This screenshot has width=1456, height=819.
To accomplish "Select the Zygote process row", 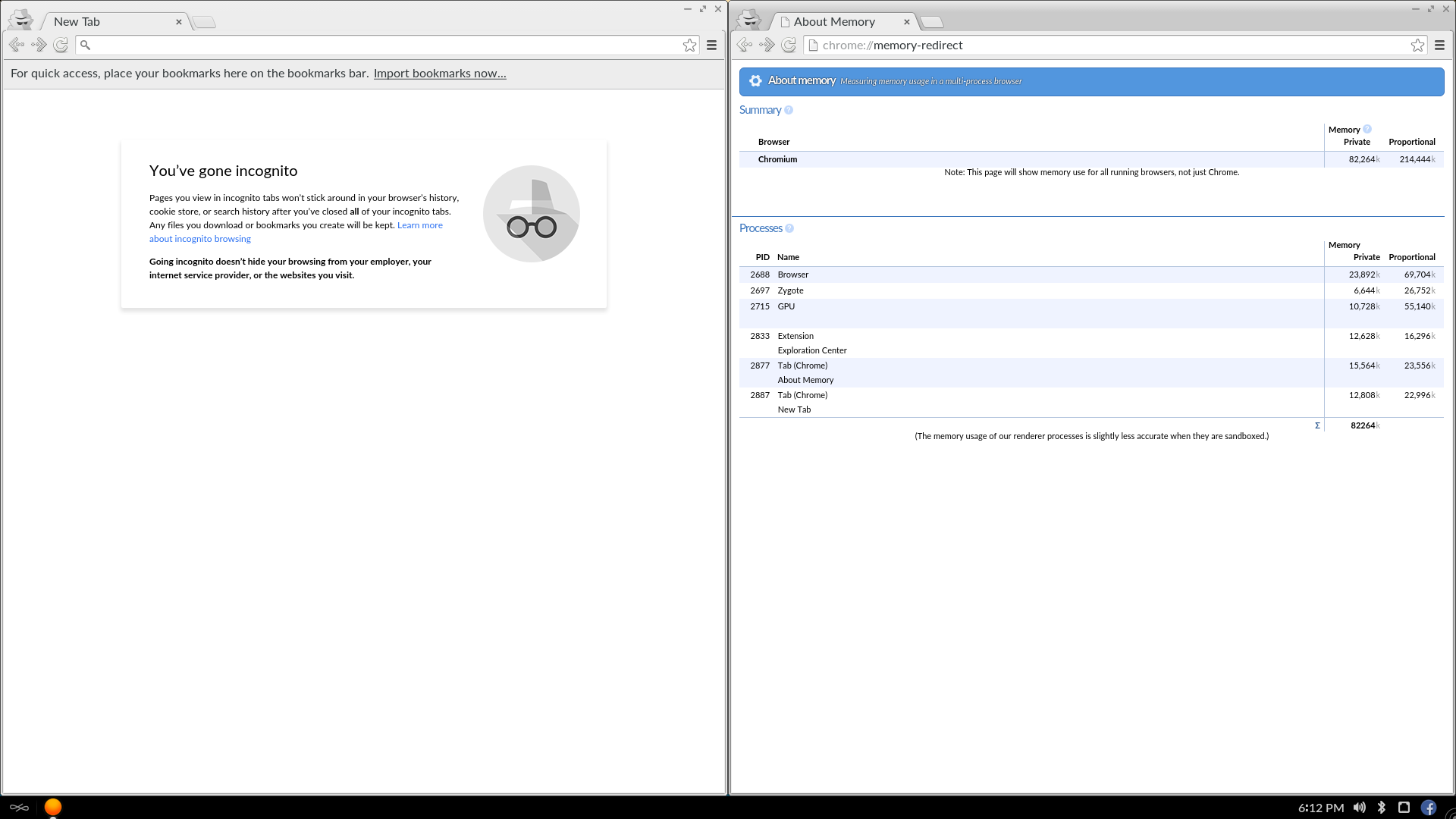I will coord(1091,290).
